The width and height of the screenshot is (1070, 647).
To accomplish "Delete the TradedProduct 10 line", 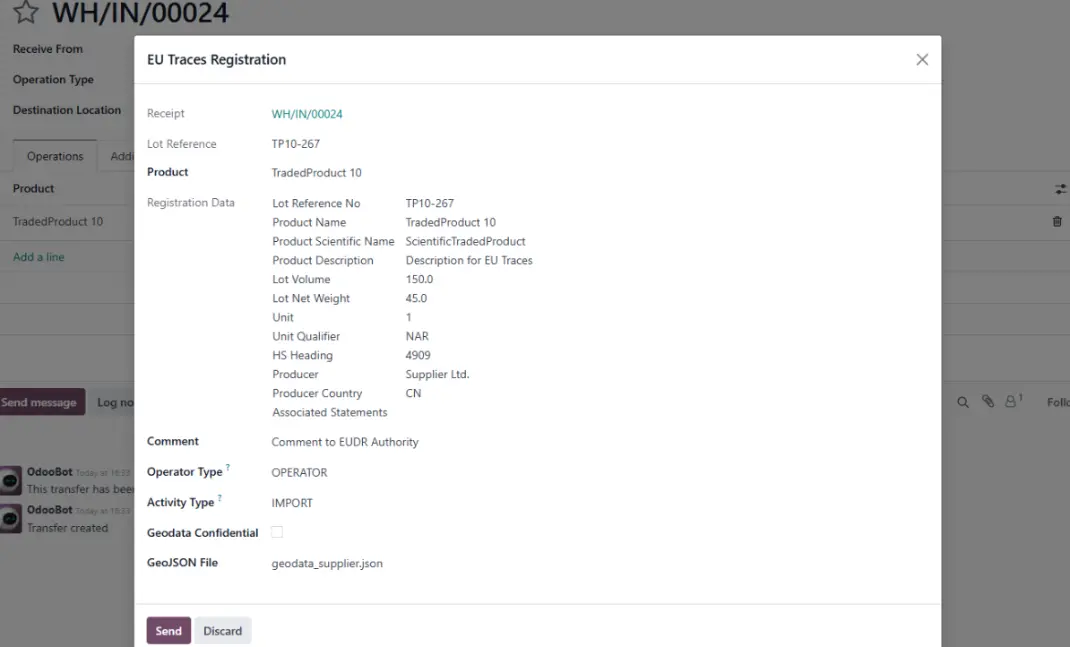I will (x=1057, y=222).
